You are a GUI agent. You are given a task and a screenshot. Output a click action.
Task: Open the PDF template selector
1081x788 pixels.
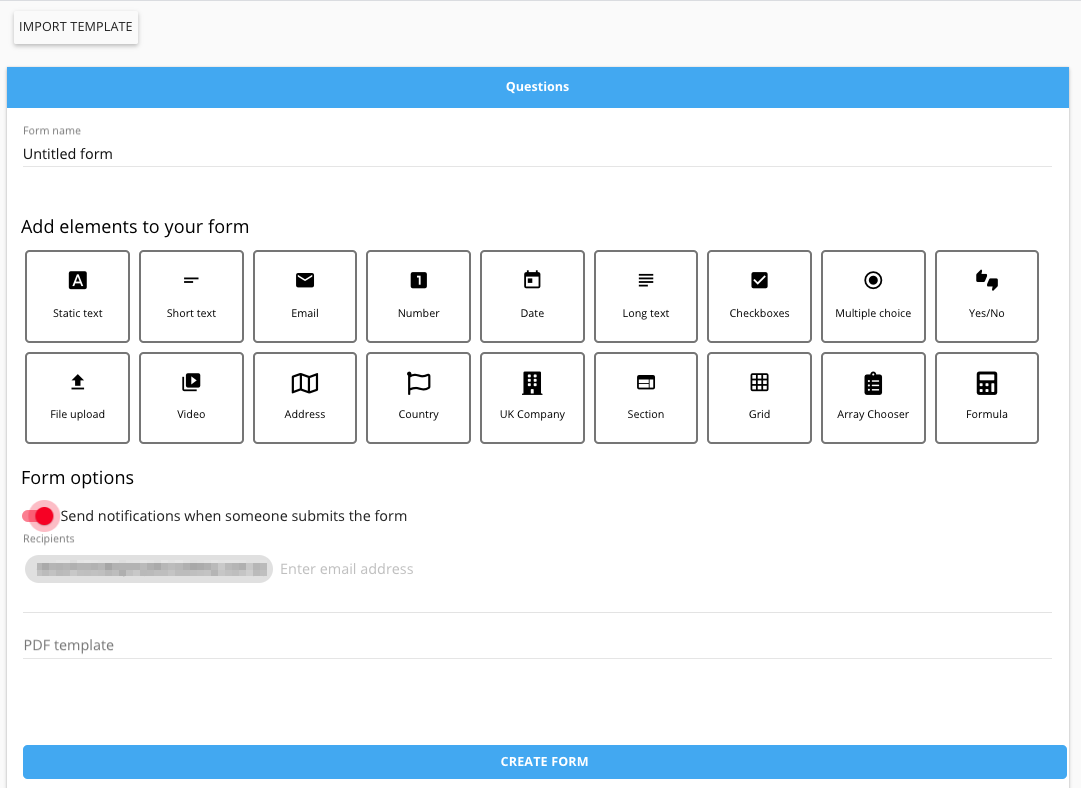pos(537,645)
